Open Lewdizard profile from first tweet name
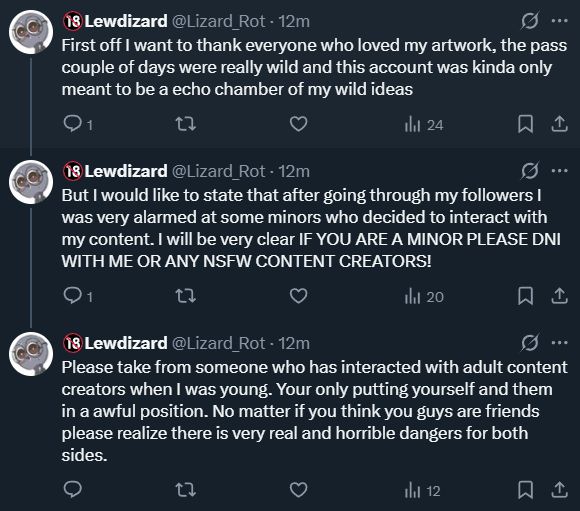Image resolution: width=580 pixels, height=511 pixels. point(126,21)
